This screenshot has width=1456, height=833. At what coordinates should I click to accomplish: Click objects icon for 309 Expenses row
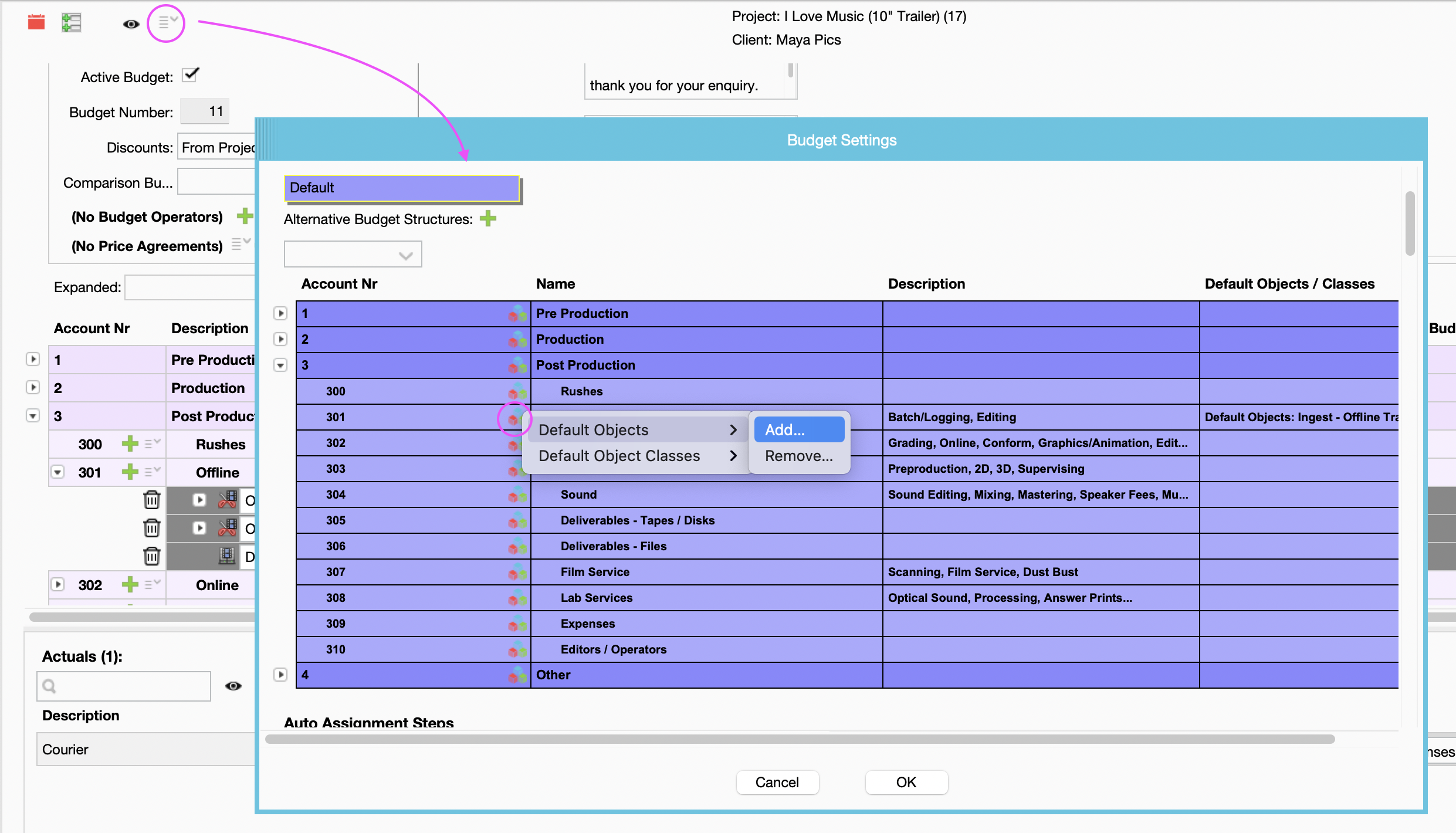click(x=517, y=624)
